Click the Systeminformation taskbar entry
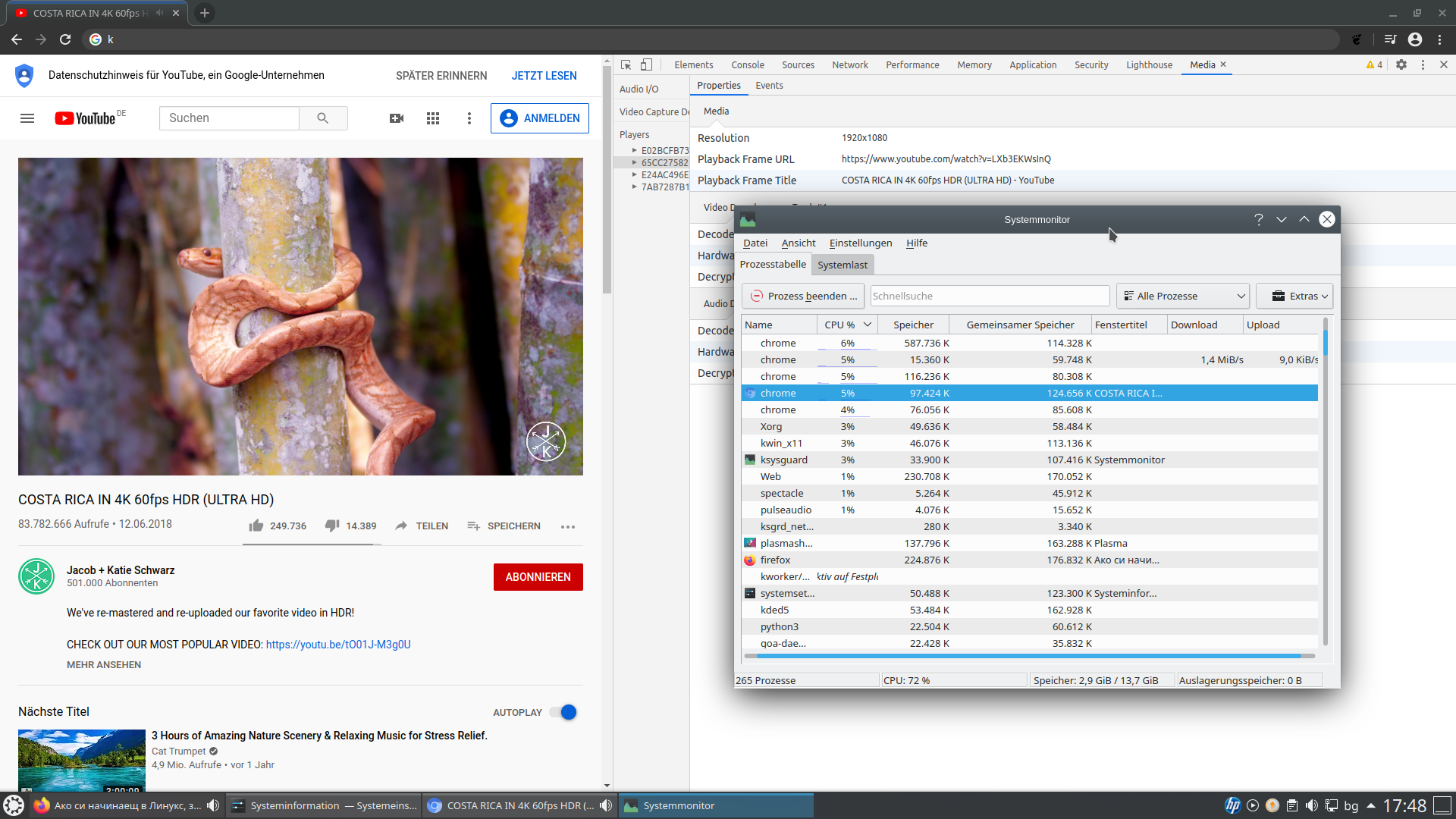The image size is (1456, 819). pos(324,805)
